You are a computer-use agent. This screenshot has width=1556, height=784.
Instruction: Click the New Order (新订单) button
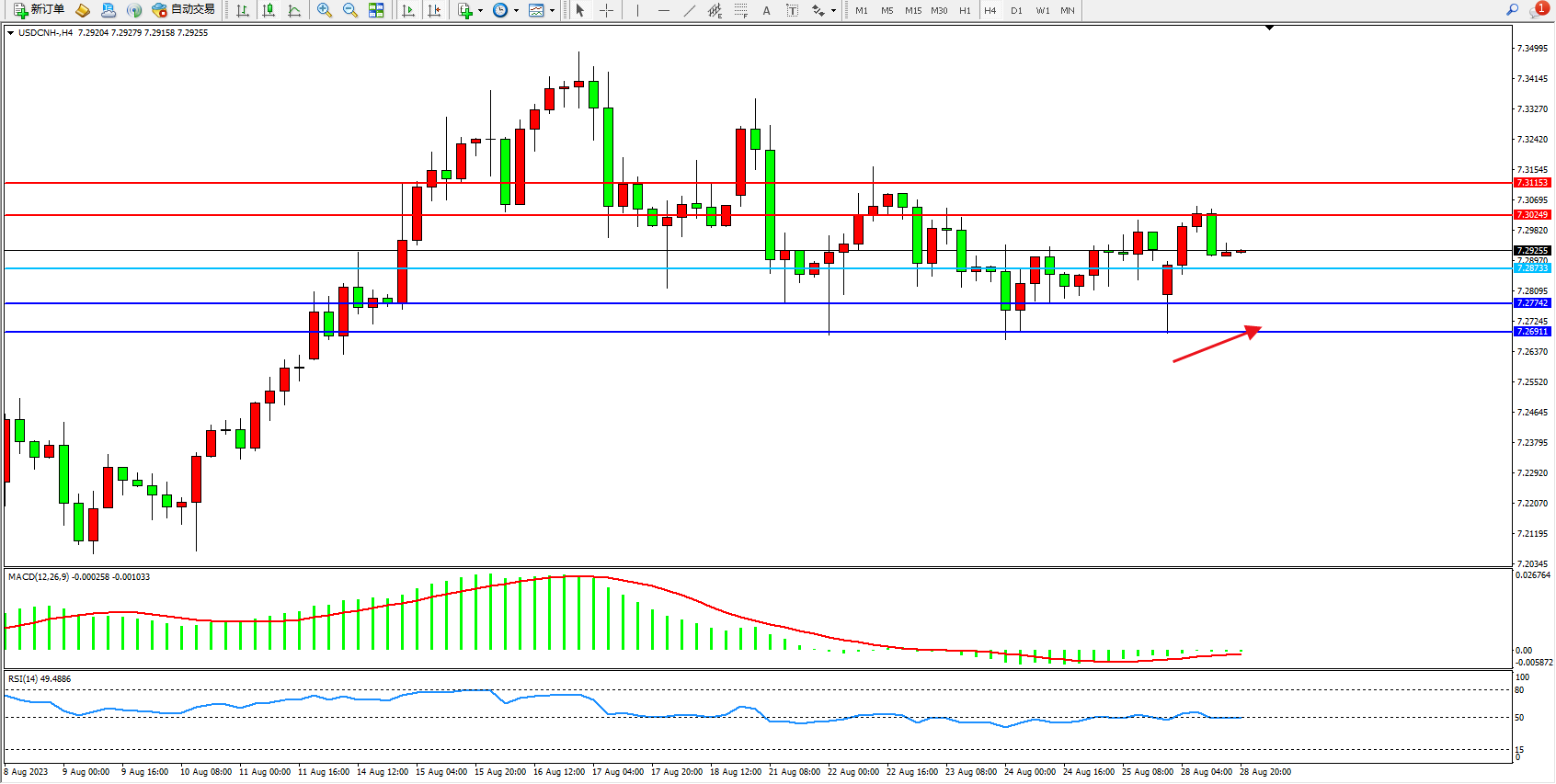pos(39,10)
